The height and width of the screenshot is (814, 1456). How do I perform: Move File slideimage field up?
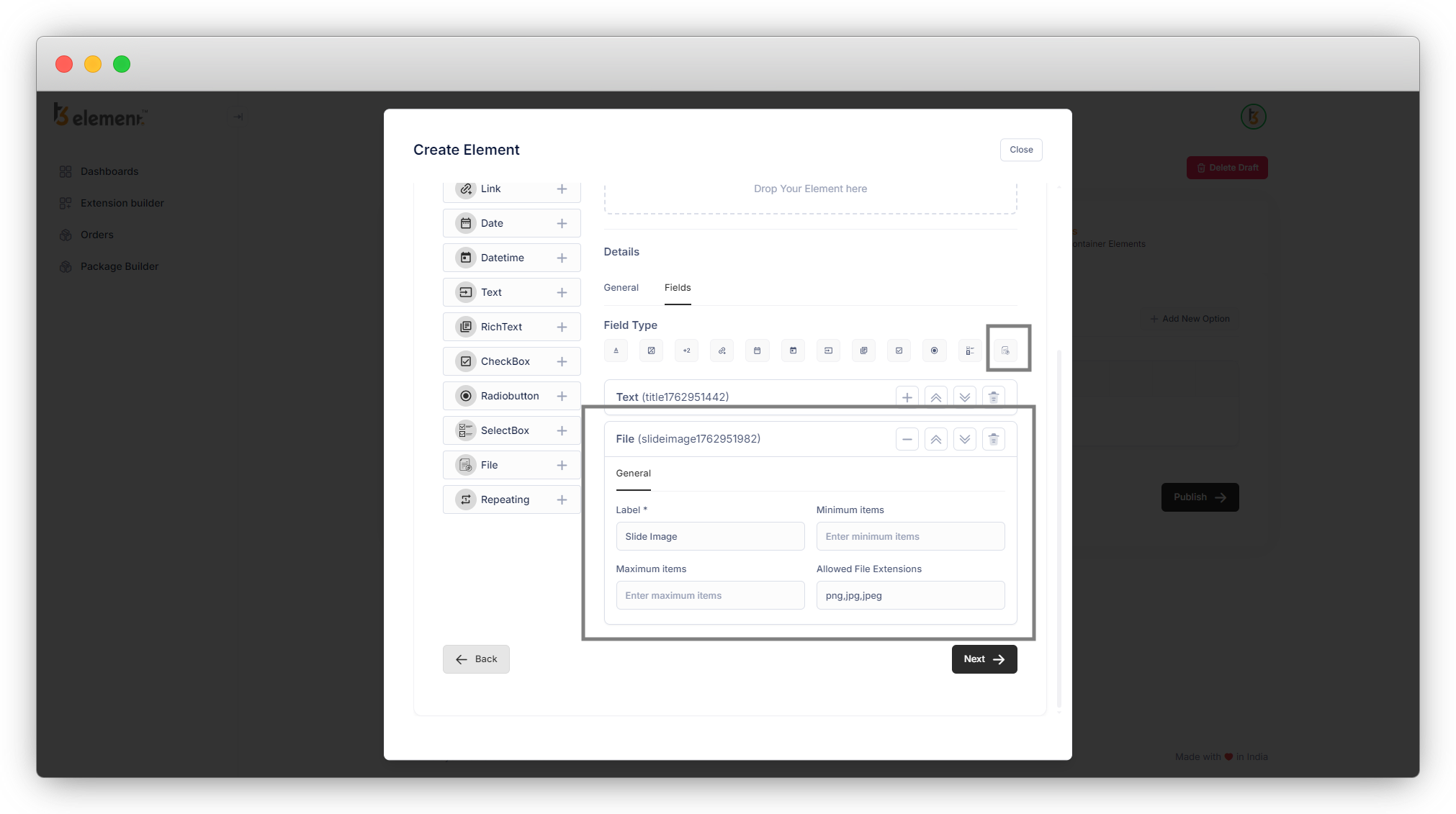(x=935, y=439)
